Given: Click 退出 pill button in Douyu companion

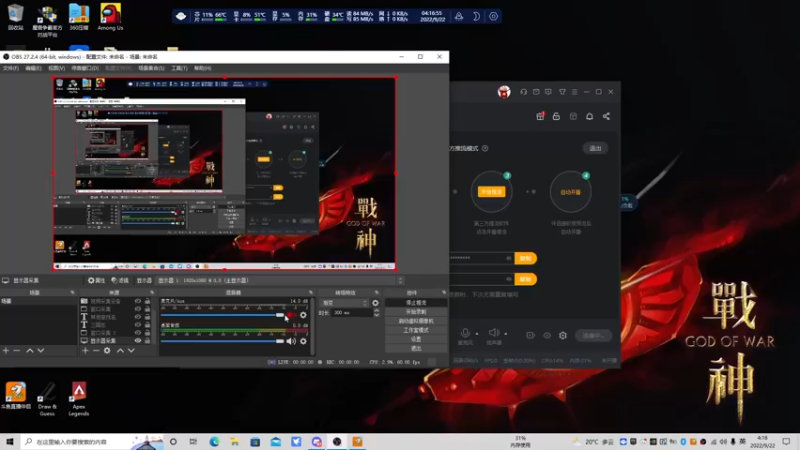Looking at the screenshot, I should click(595, 148).
